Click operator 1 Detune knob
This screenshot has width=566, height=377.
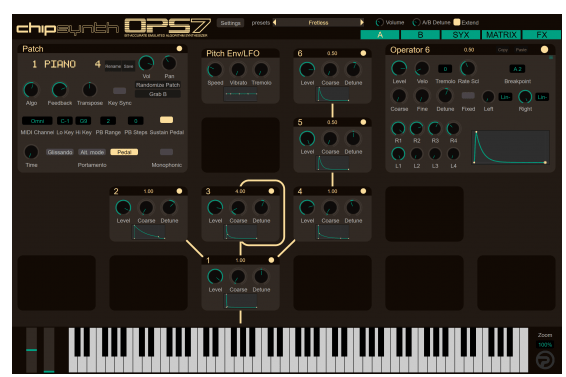(x=261, y=277)
